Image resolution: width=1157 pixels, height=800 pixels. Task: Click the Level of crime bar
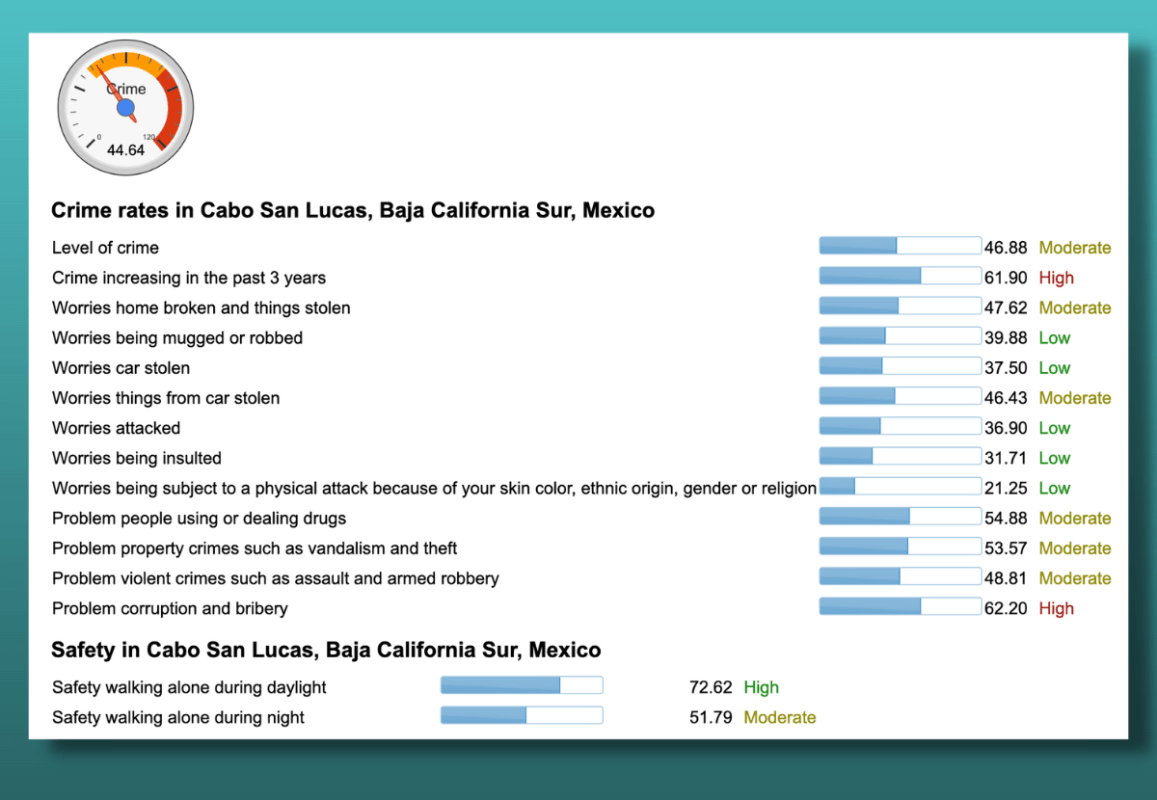point(900,246)
